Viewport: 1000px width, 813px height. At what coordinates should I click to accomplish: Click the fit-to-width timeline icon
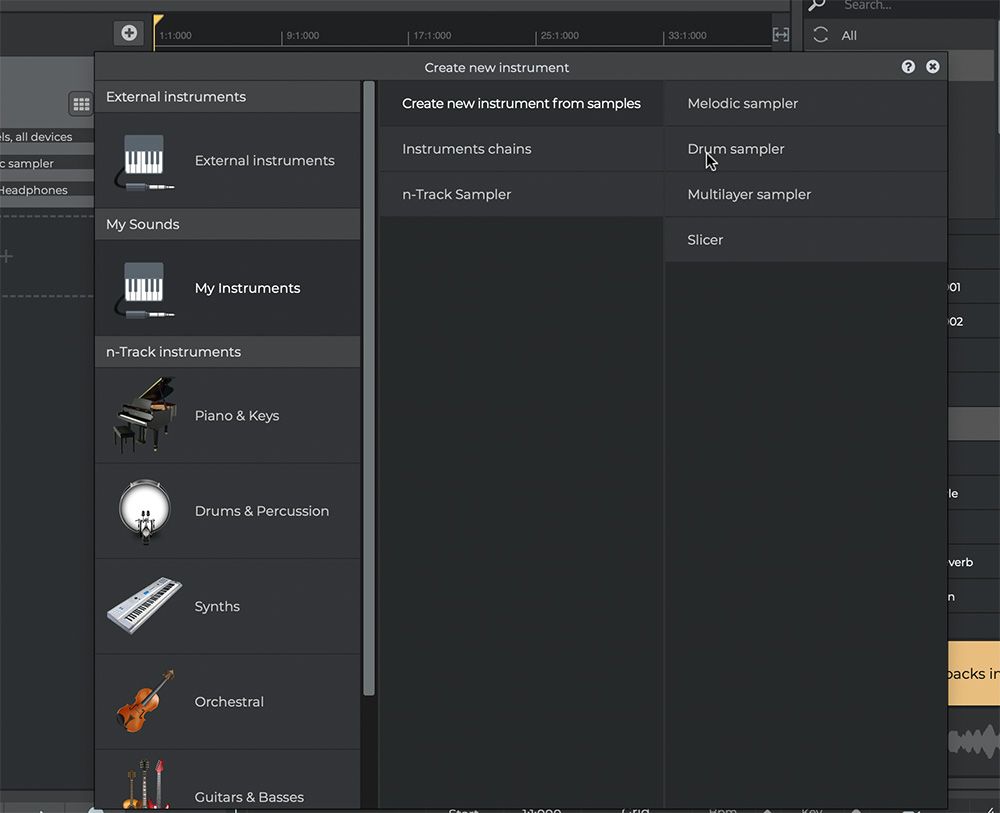[781, 34]
